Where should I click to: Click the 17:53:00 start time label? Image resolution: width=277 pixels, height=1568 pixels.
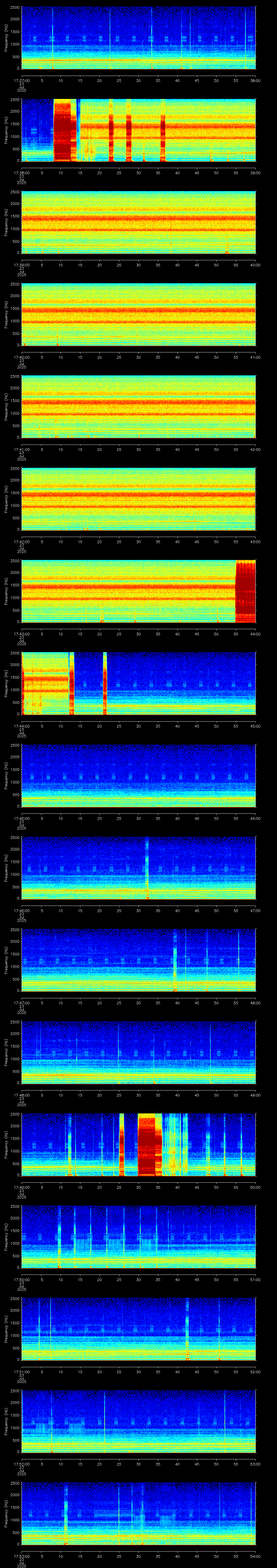pos(21,1556)
